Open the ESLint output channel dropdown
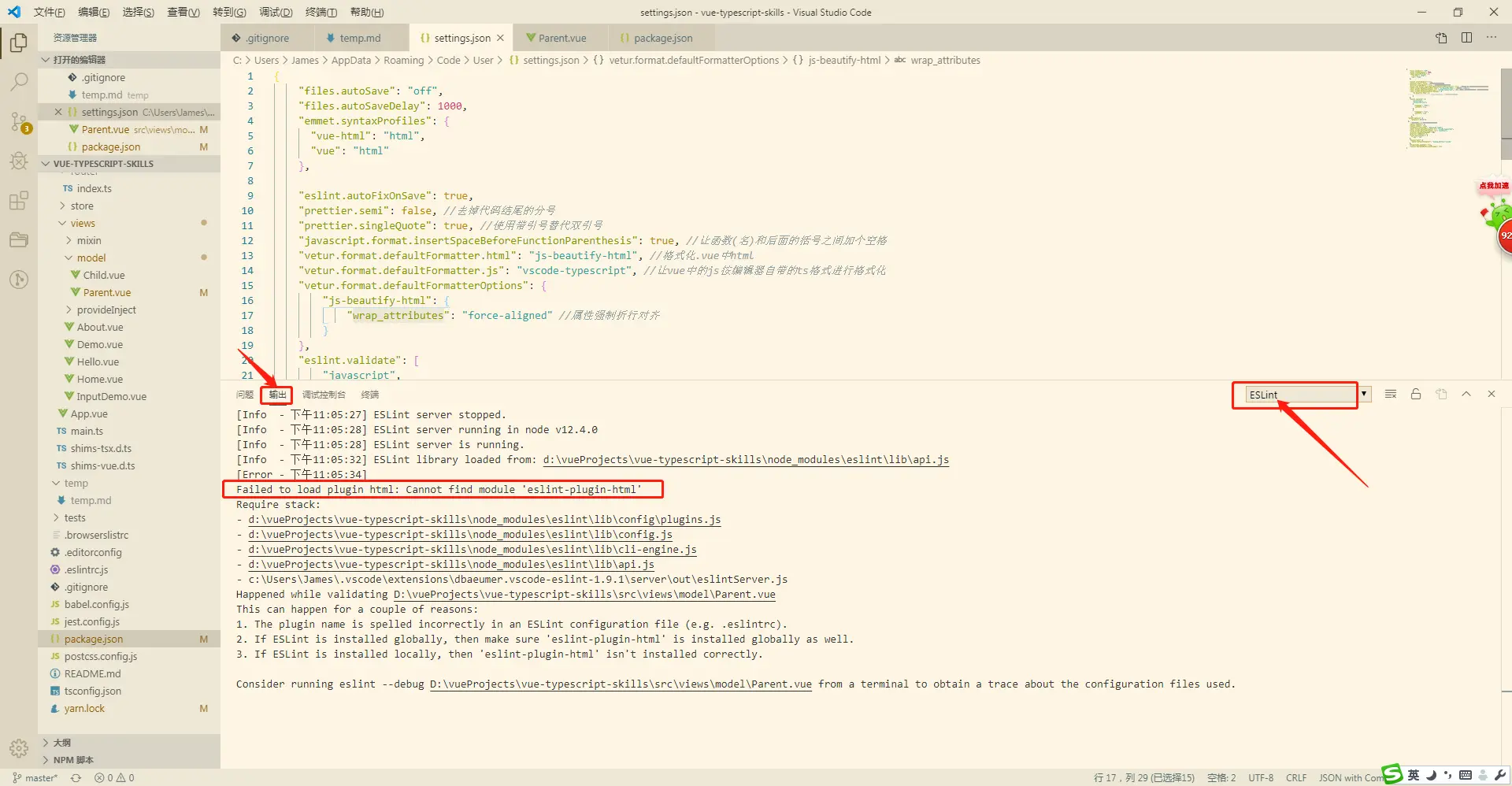1512x786 pixels. (1308, 395)
